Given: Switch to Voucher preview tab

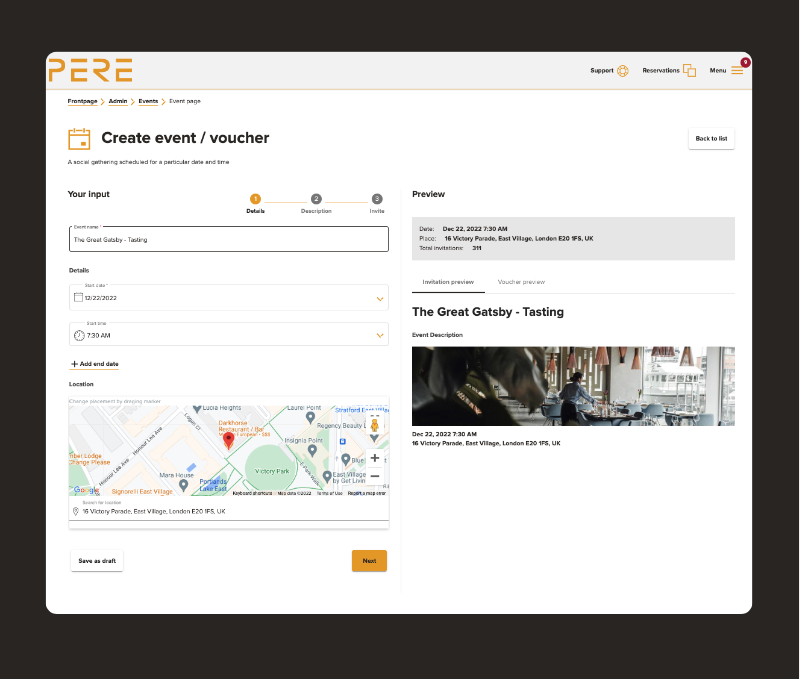Looking at the screenshot, I should click(x=521, y=282).
